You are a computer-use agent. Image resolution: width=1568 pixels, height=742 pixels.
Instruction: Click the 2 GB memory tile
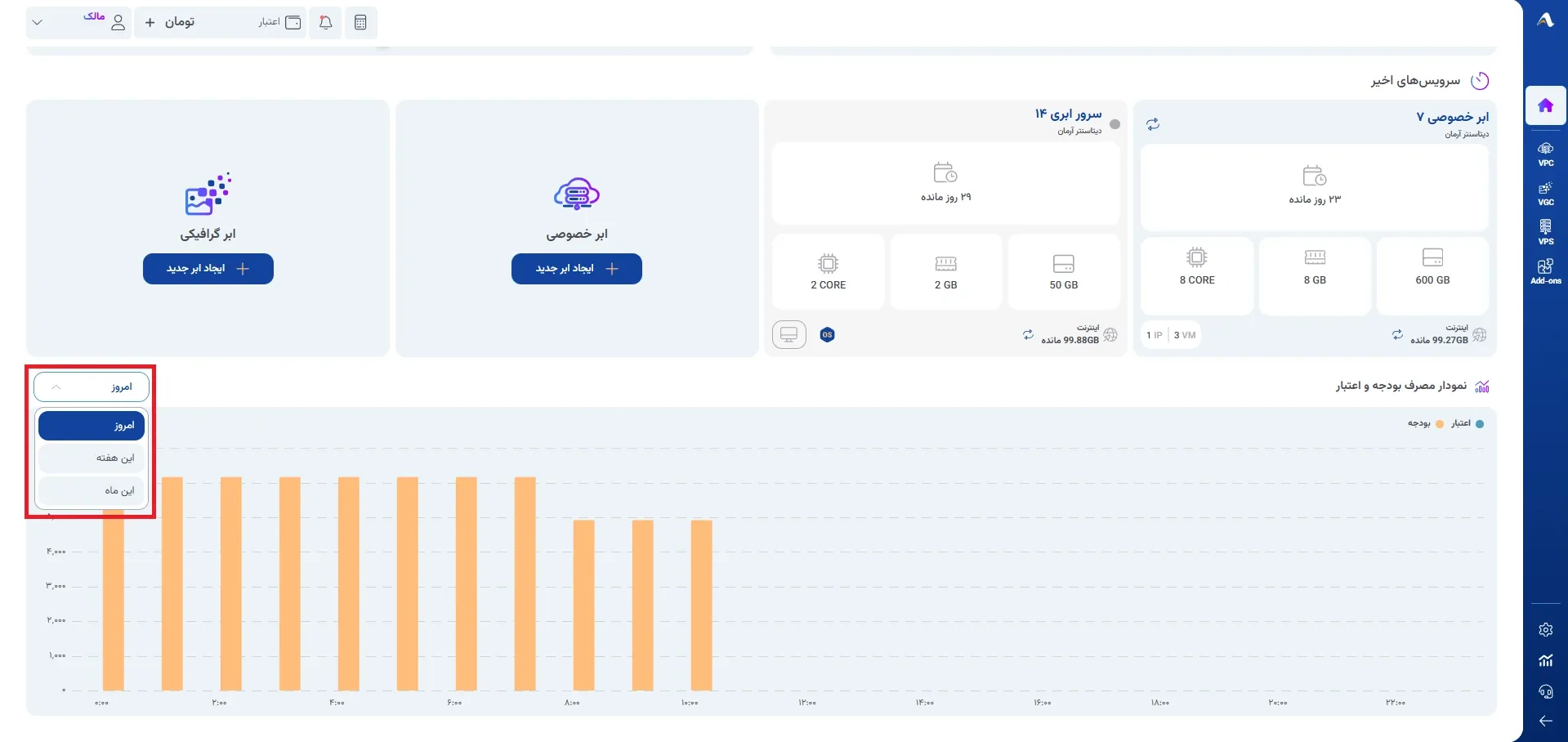[946, 272]
